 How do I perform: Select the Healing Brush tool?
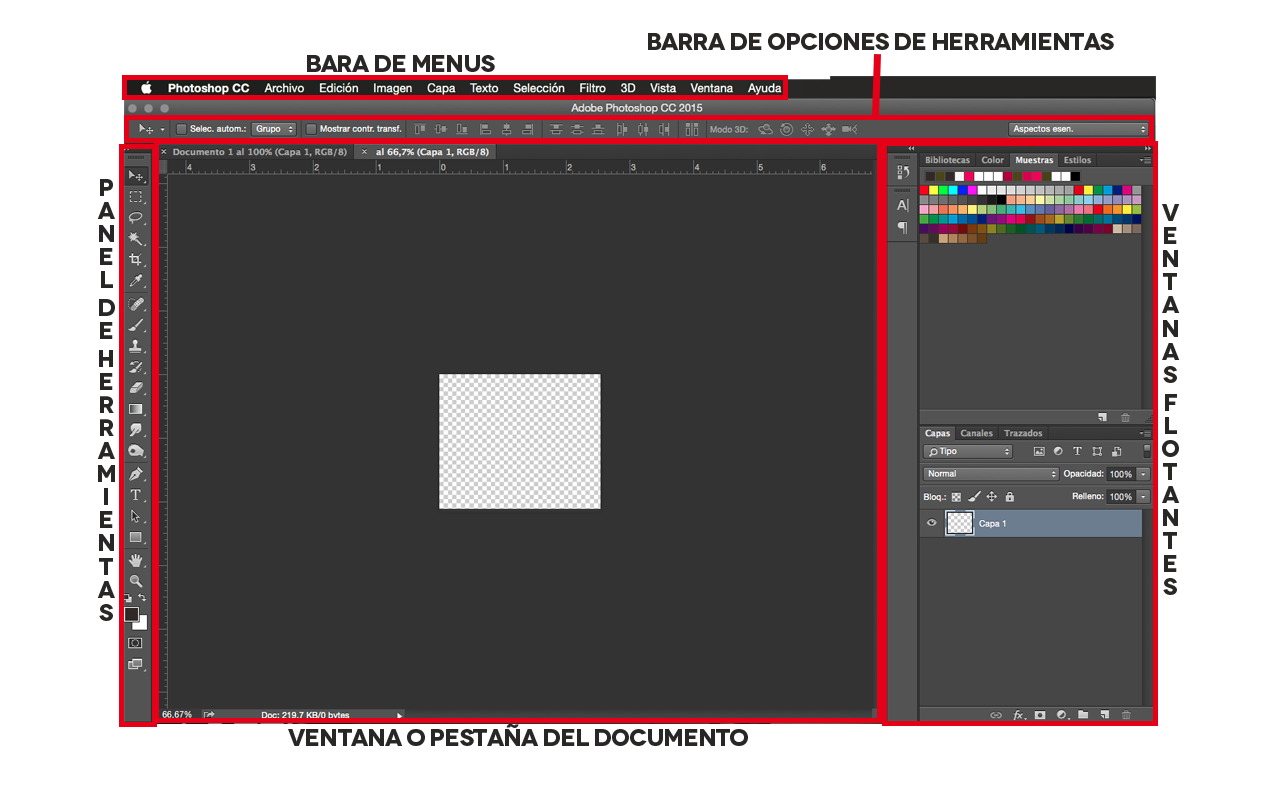click(x=136, y=304)
